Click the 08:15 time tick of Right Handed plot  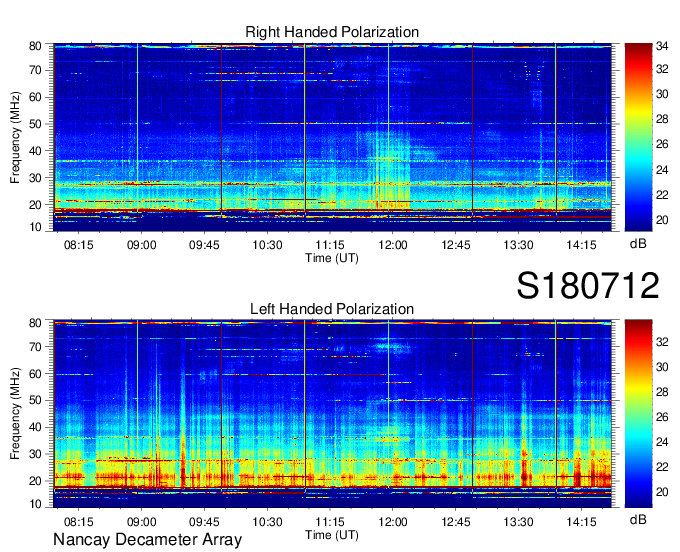(x=78, y=245)
